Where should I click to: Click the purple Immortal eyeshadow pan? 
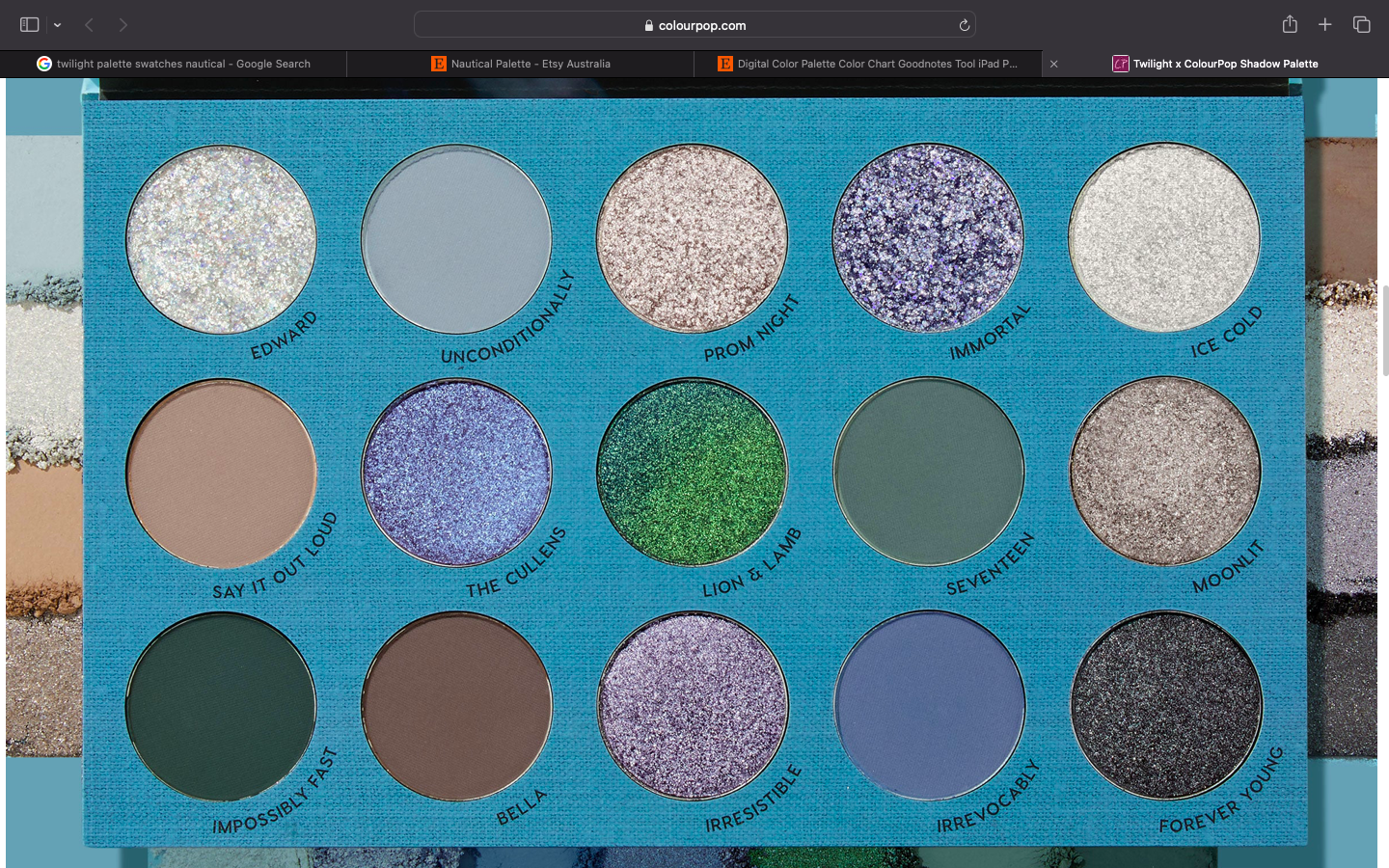pos(927,237)
